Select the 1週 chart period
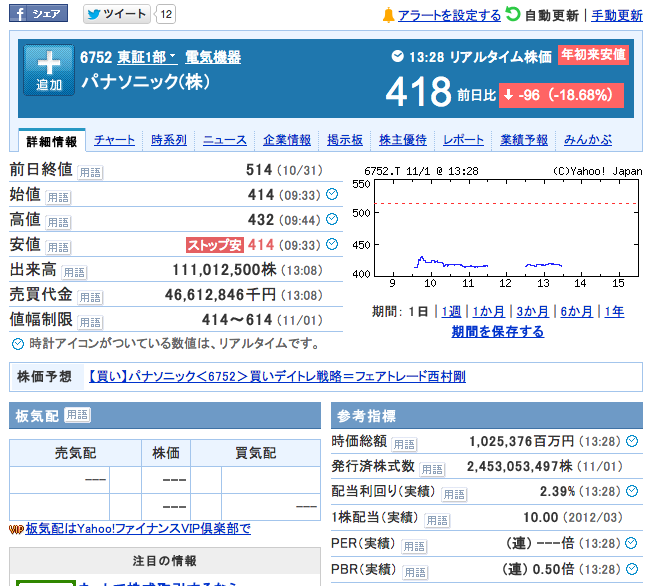The image size is (649, 586). pos(451,312)
